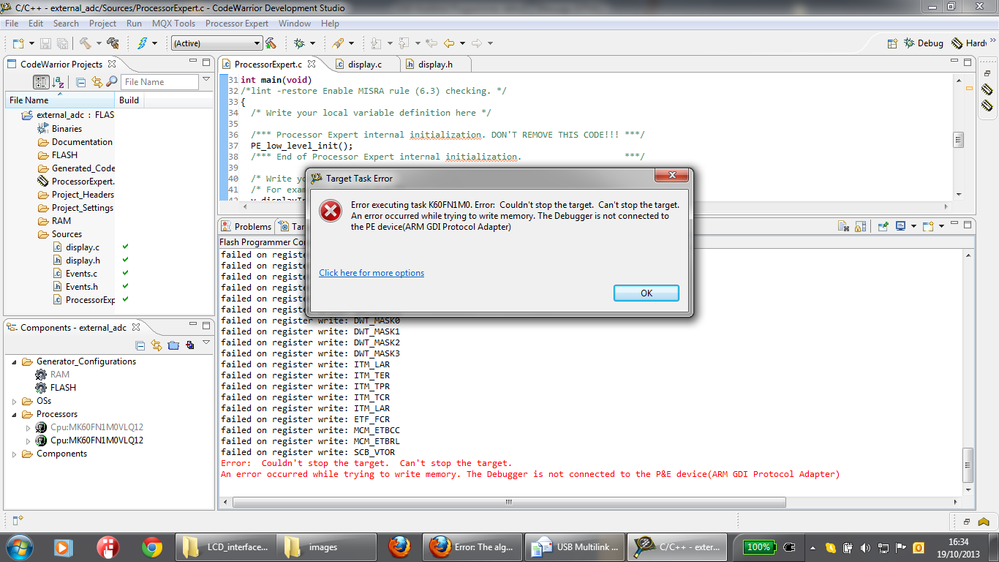Click the Open Perspective icon left of Debug

(x=892, y=43)
